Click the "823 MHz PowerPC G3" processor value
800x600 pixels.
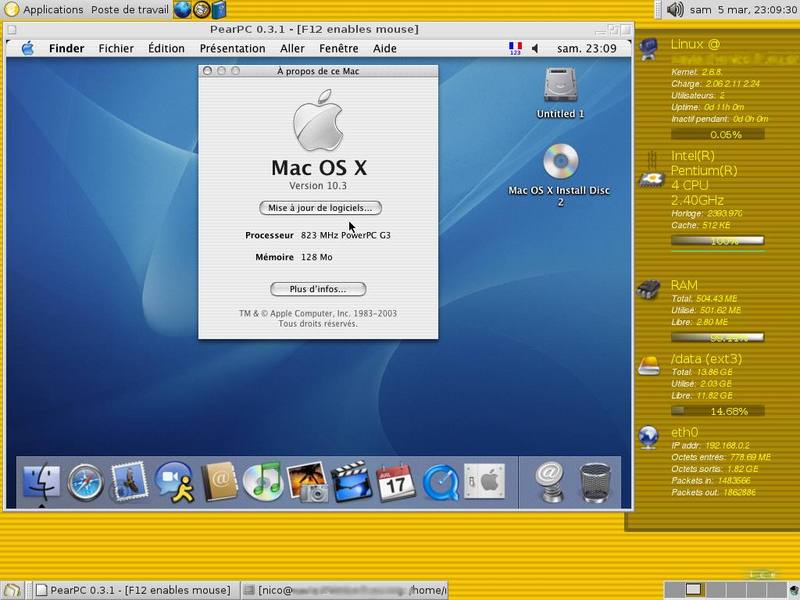(x=345, y=235)
